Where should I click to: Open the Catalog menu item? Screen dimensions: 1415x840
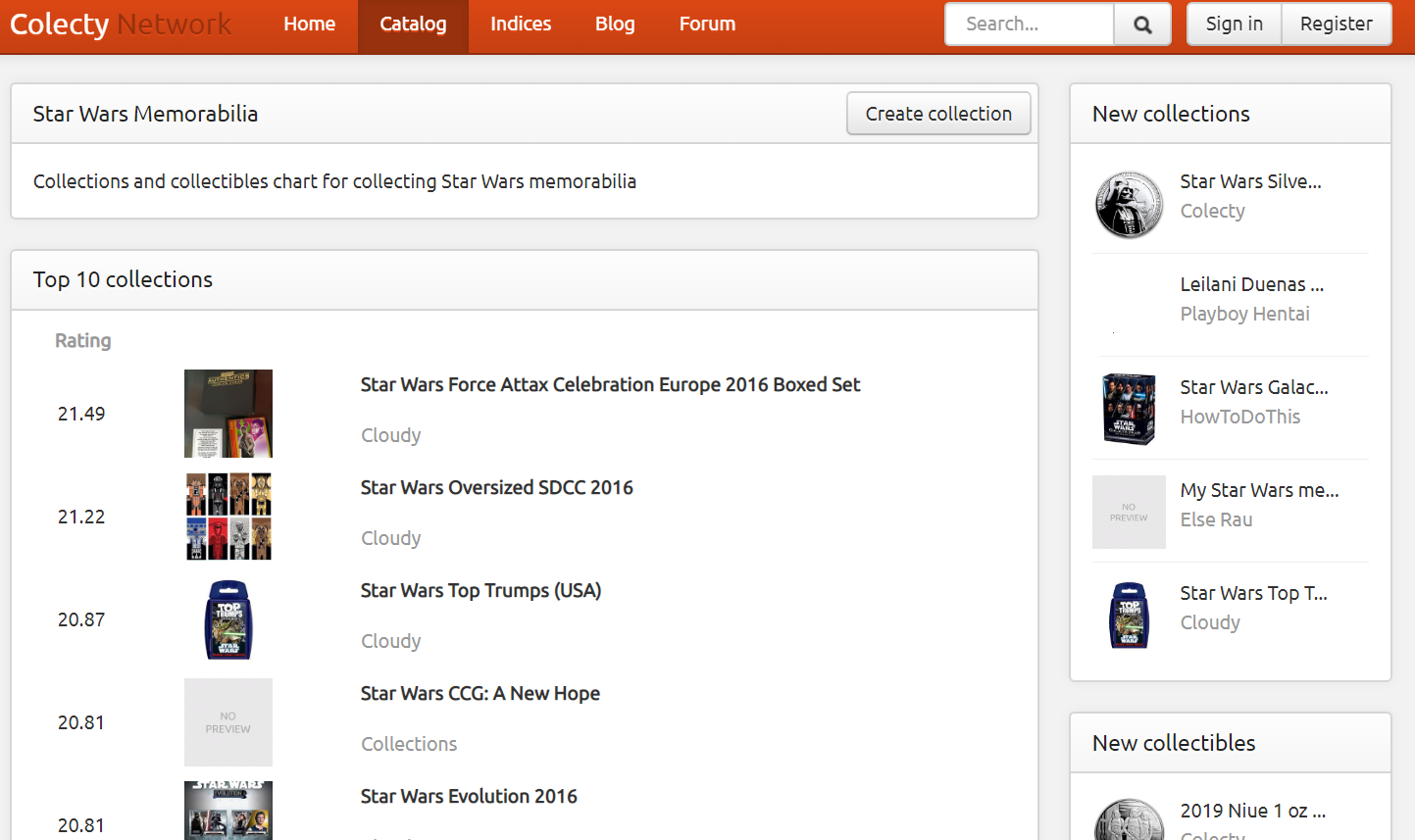(413, 24)
